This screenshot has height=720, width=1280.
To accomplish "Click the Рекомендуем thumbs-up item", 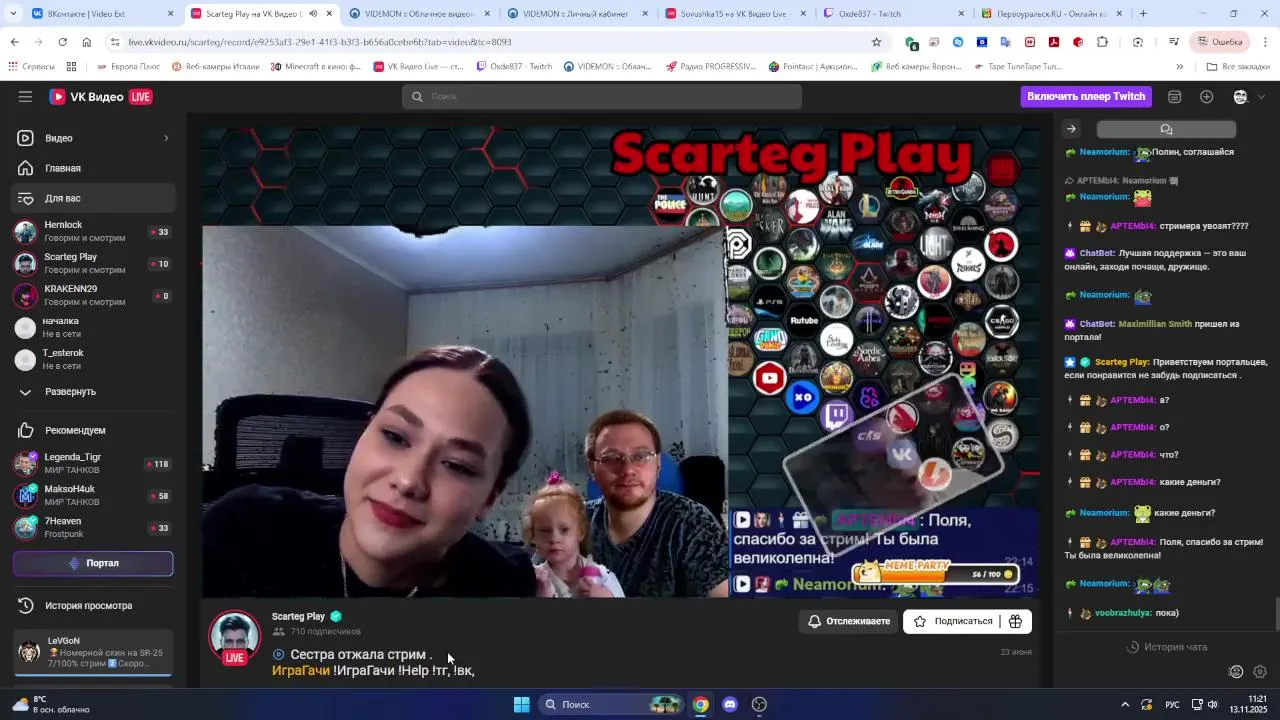I will point(93,430).
